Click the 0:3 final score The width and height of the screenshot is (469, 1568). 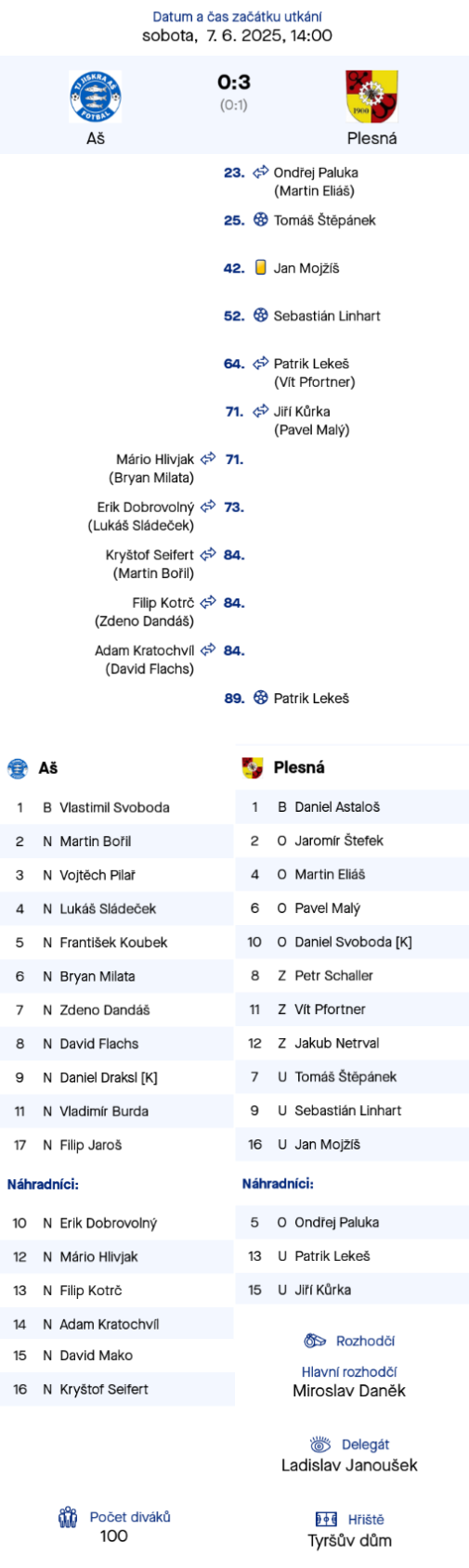(234, 83)
